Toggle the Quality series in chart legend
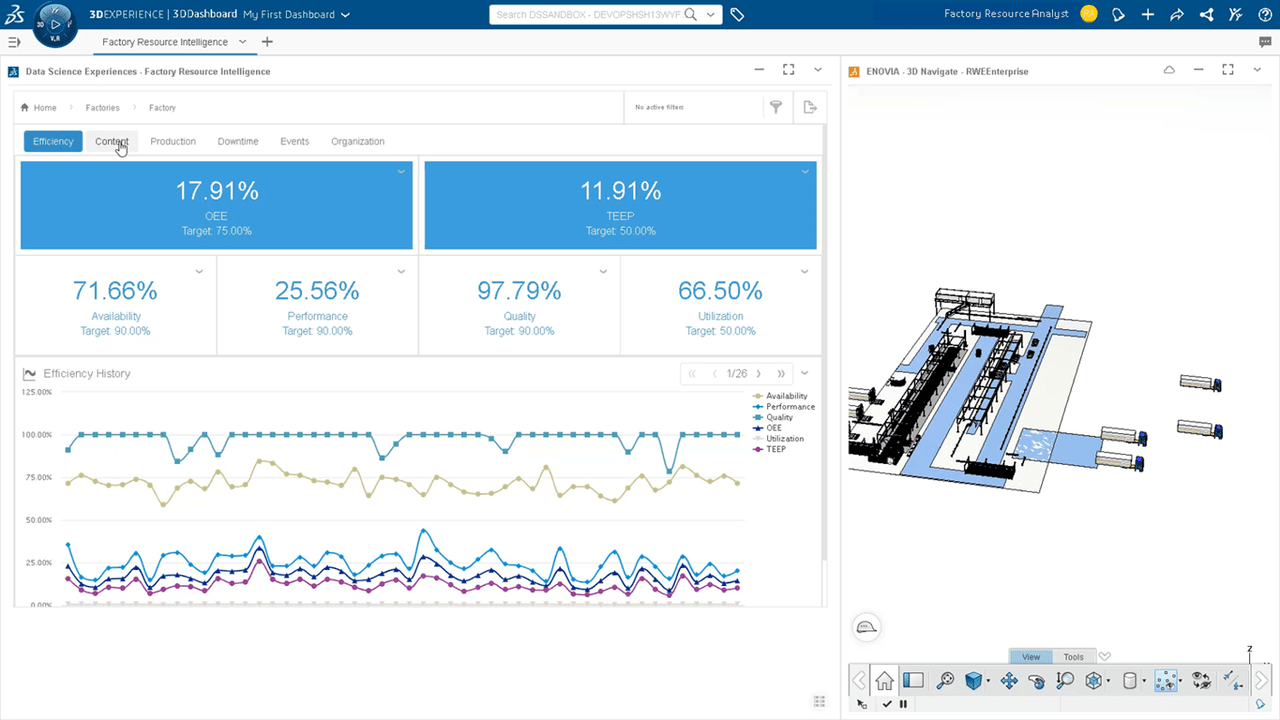The height and width of the screenshot is (720, 1280). (779, 418)
